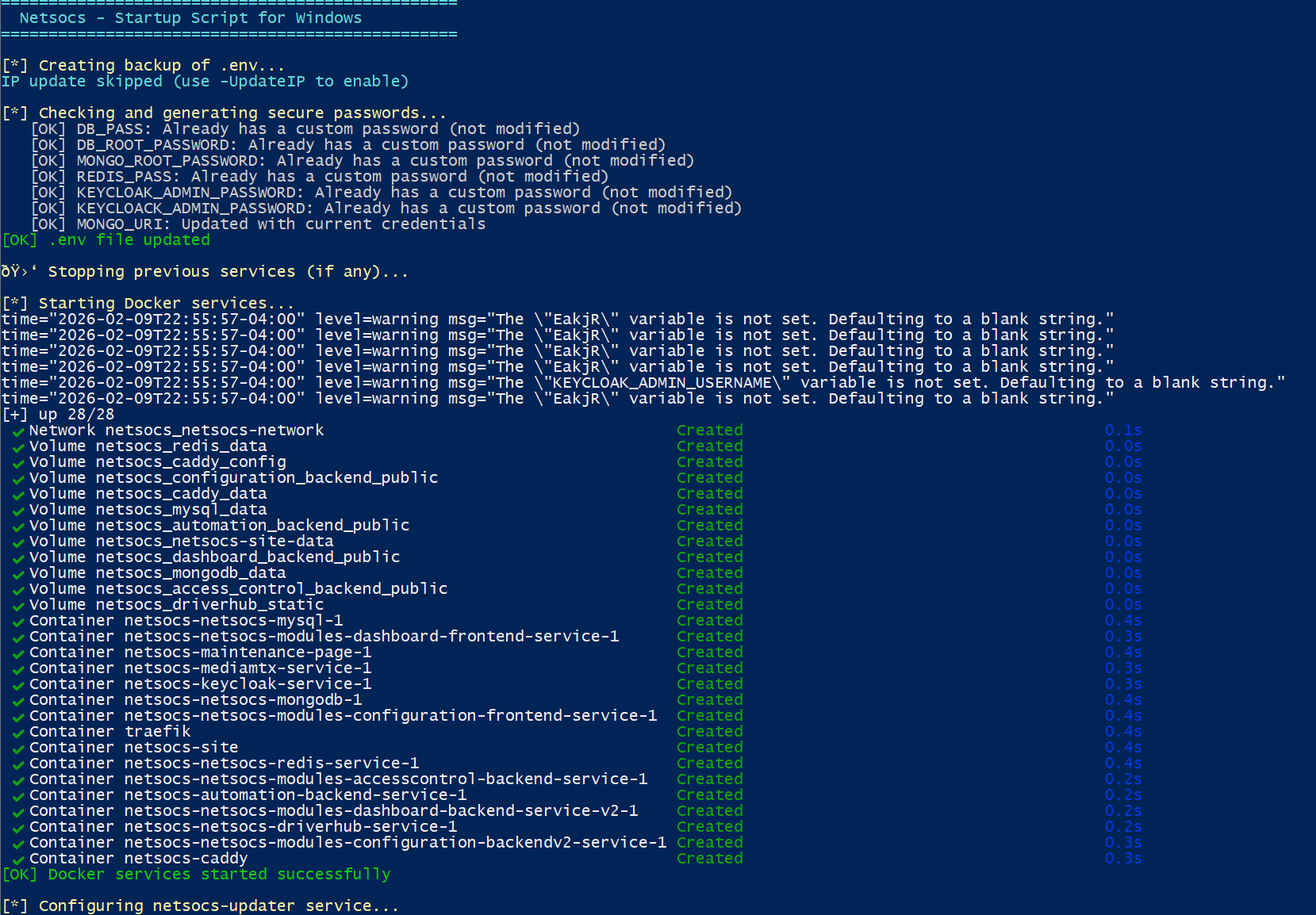Click the checkmark next to Container traefik

(17, 733)
